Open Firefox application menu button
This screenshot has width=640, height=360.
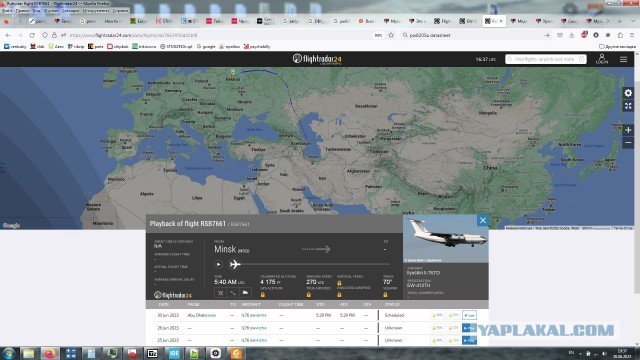point(632,36)
